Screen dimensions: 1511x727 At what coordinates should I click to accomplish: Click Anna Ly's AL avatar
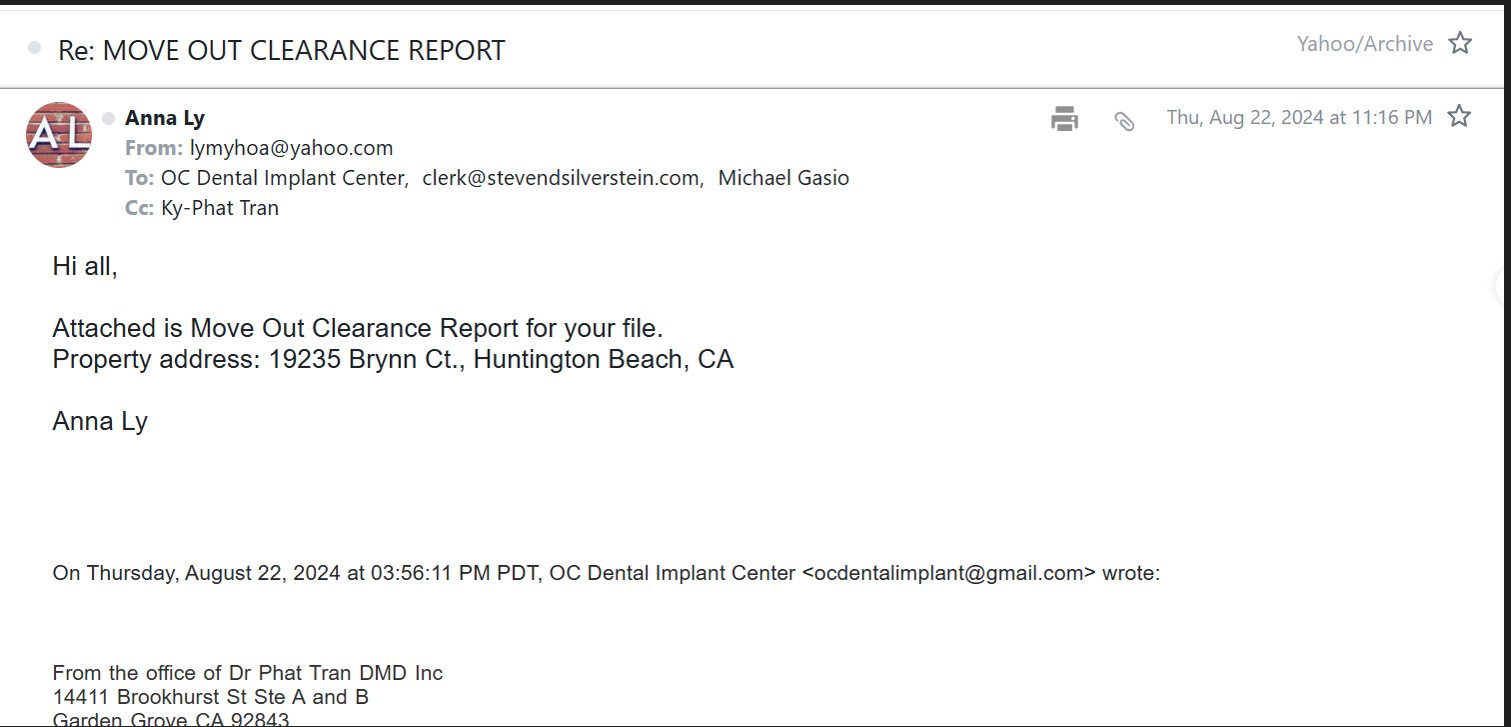coord(59,135)
